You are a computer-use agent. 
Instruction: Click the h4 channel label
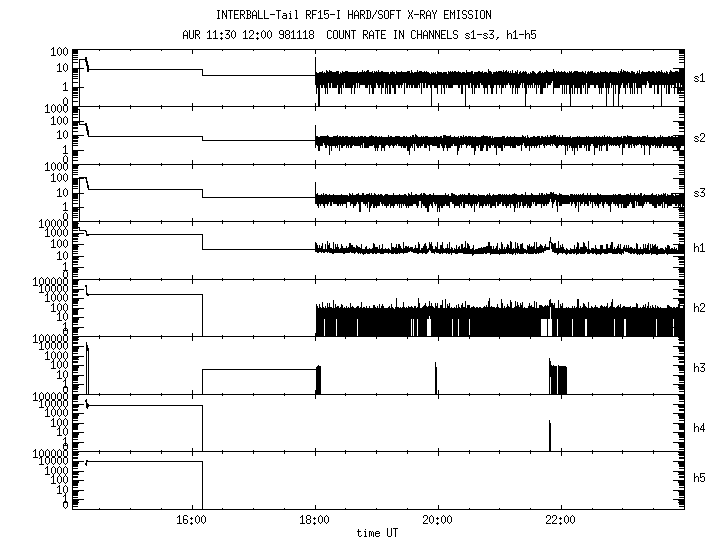coord(699,428)
